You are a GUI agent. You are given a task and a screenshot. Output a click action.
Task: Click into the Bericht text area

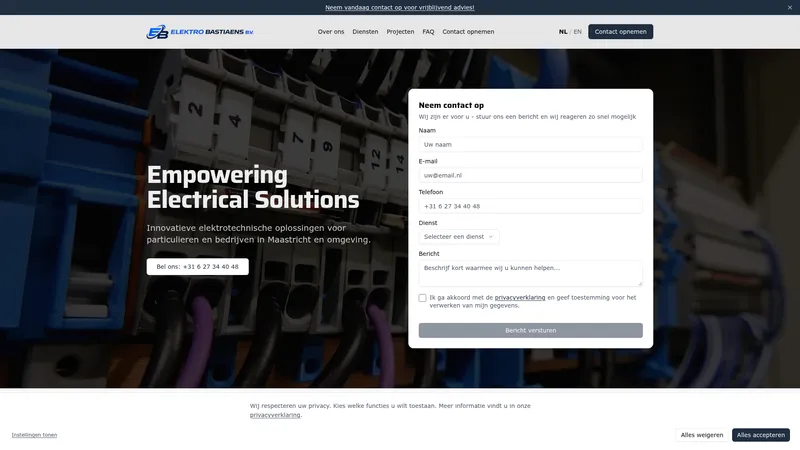tap(530, 273)
